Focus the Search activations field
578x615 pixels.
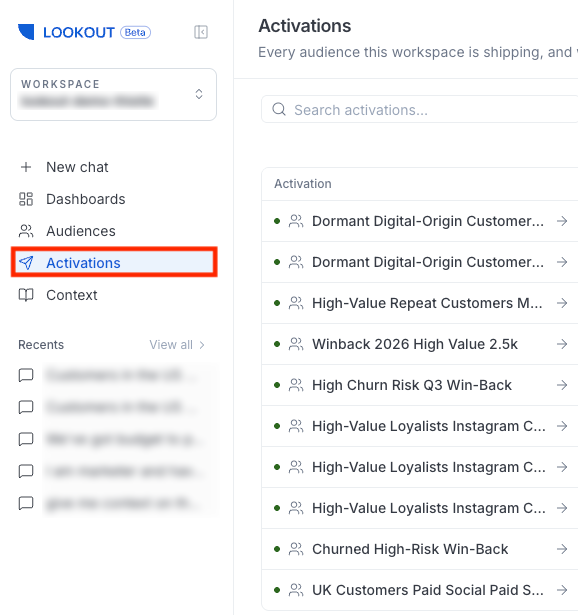420,109
